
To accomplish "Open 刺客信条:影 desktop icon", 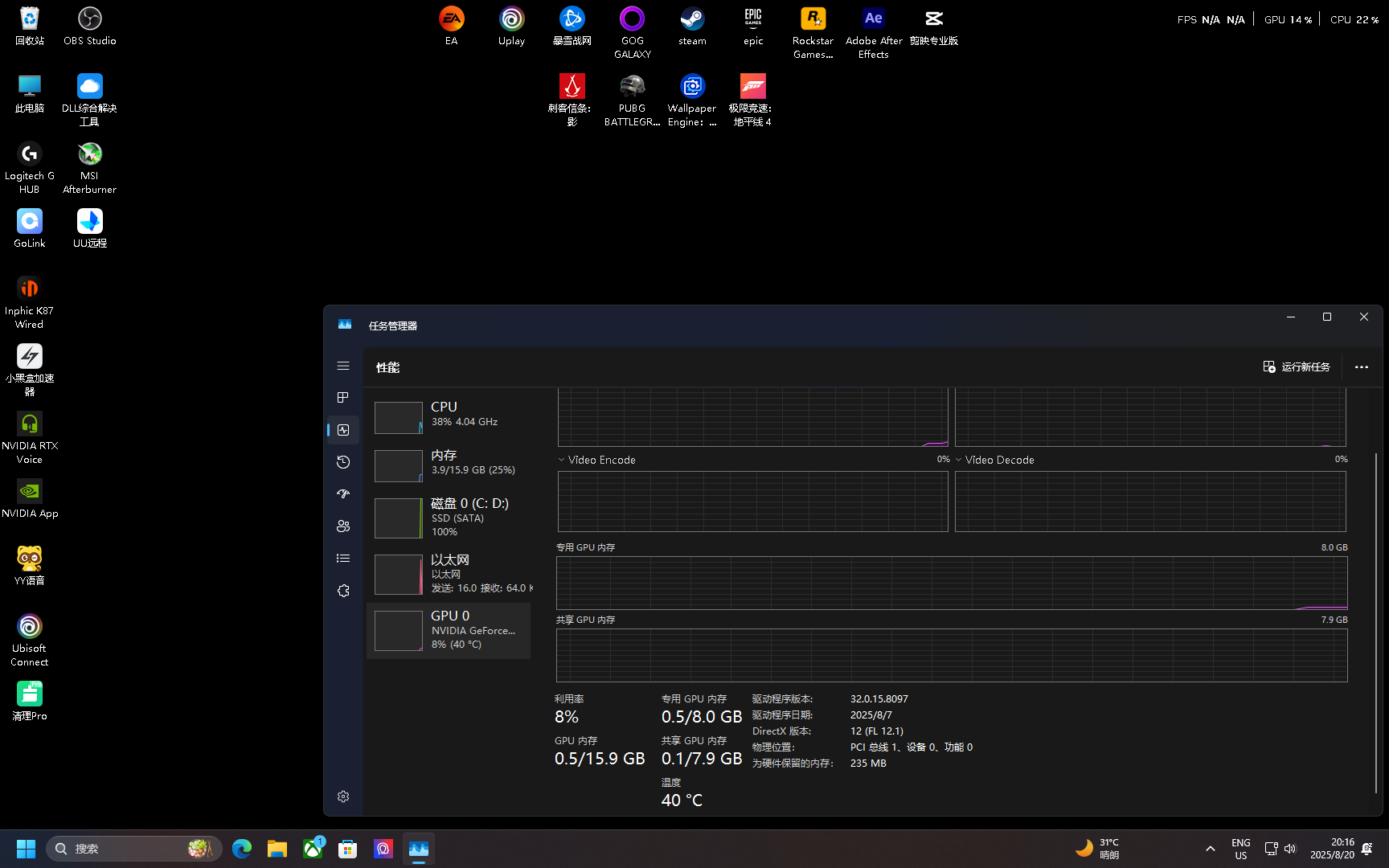I will point(572,100).
